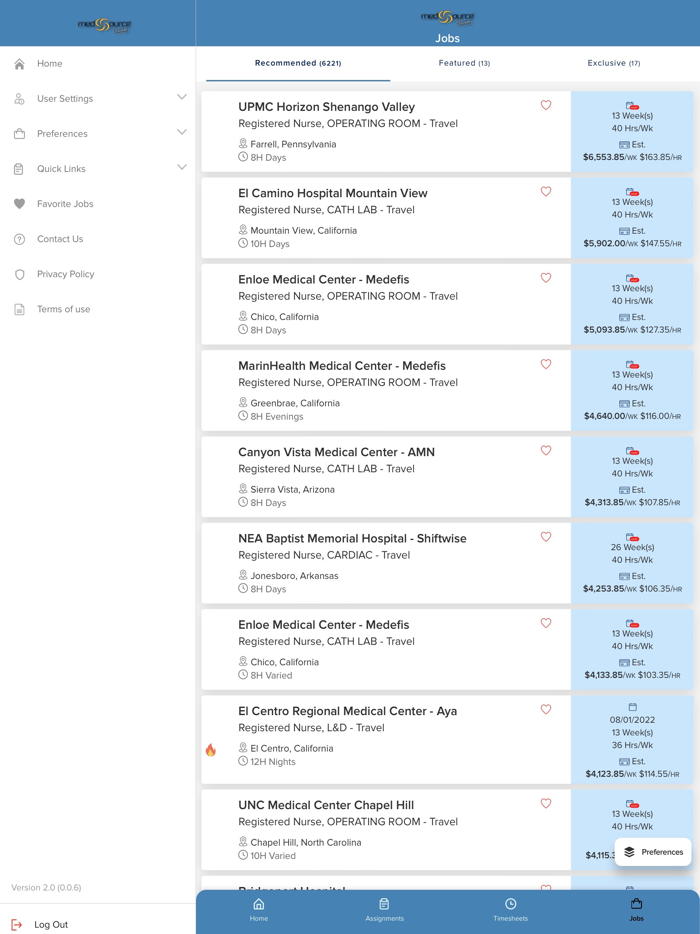Click the calendar icon above 08/01/2022

click(633, 707)
